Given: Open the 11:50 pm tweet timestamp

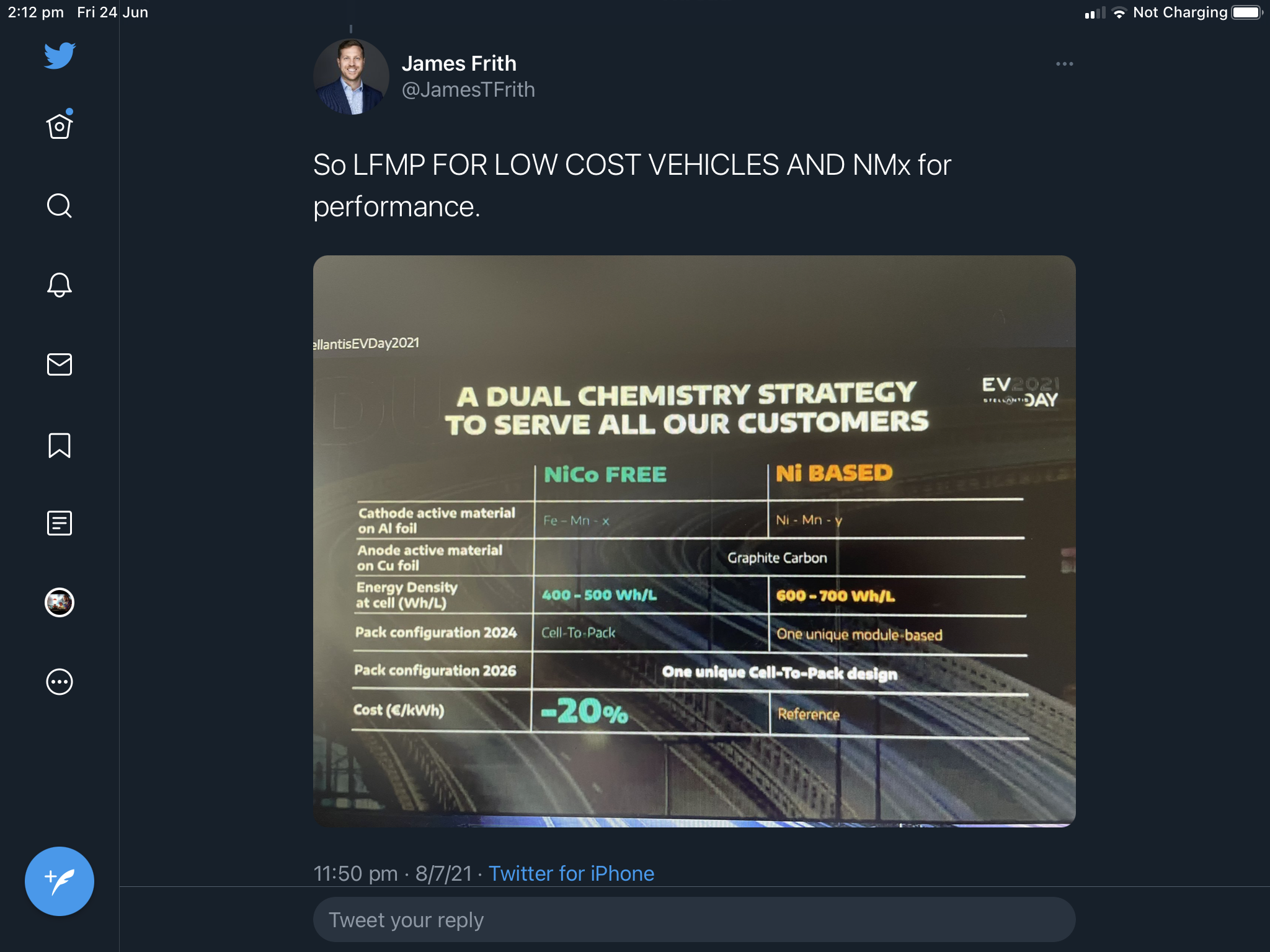Looking at the screenshot, I should click(393, 873).
